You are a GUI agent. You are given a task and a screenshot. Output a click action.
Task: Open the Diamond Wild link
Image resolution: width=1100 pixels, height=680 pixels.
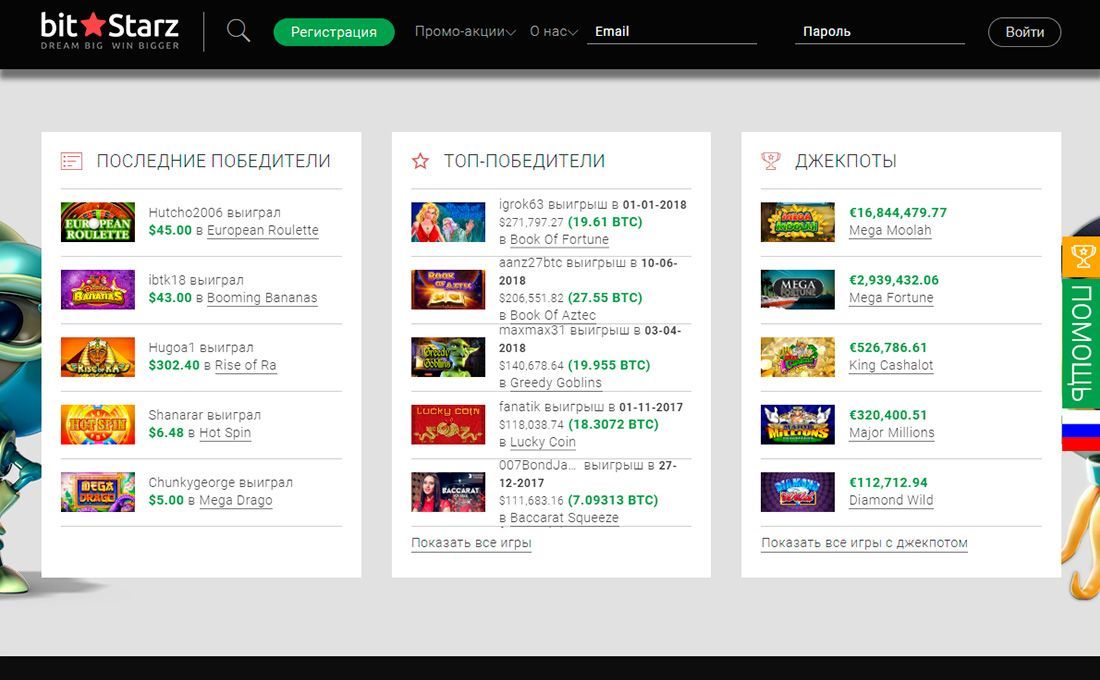pos(891,500)
